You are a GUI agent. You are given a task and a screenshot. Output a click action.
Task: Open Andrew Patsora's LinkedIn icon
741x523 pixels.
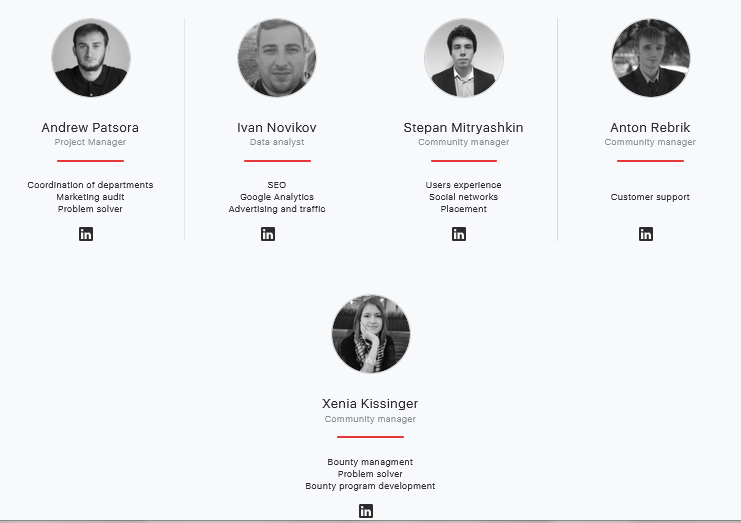[x=86, y=234]
